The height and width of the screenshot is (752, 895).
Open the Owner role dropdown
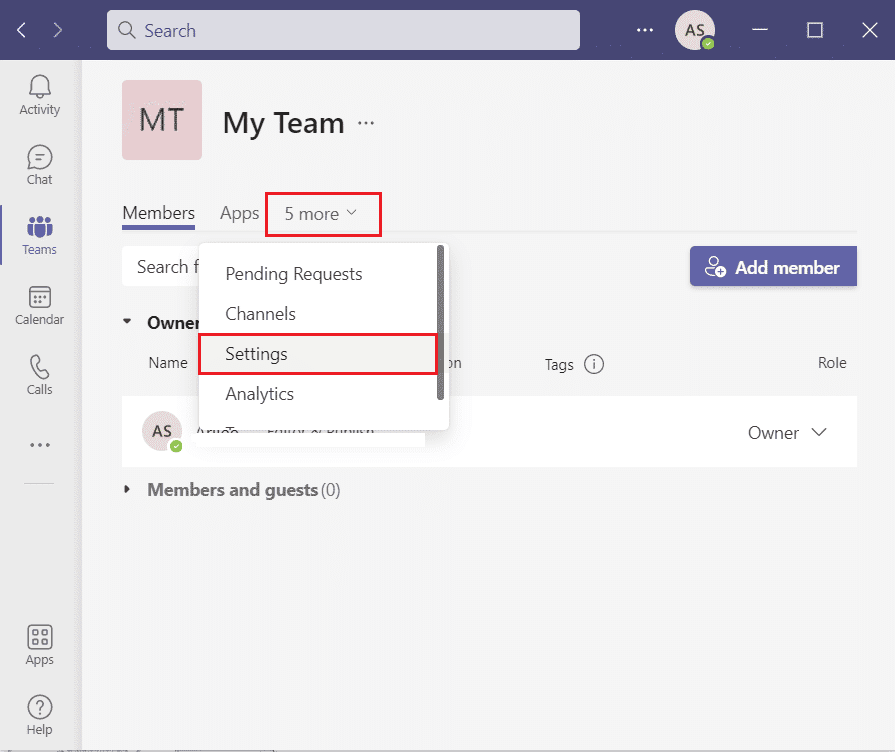[787, 433]
